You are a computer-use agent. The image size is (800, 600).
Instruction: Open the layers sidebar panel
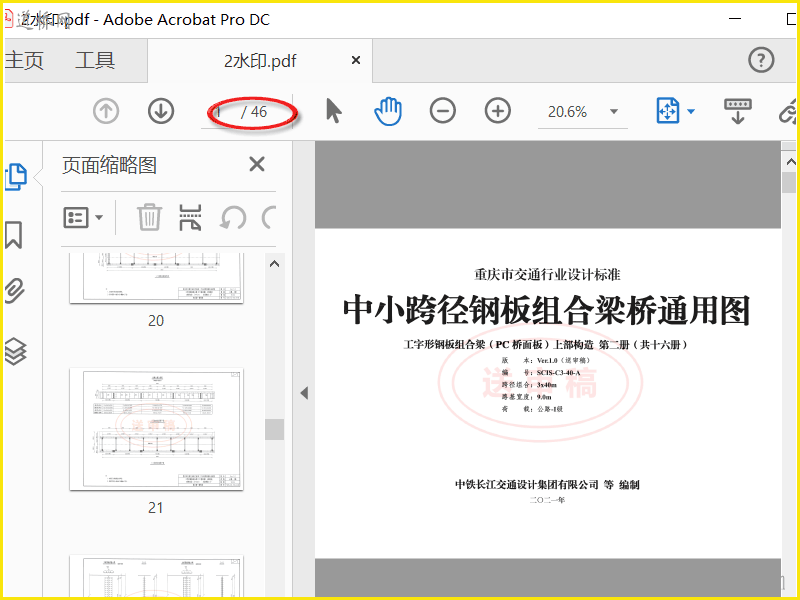coord(15,352)
